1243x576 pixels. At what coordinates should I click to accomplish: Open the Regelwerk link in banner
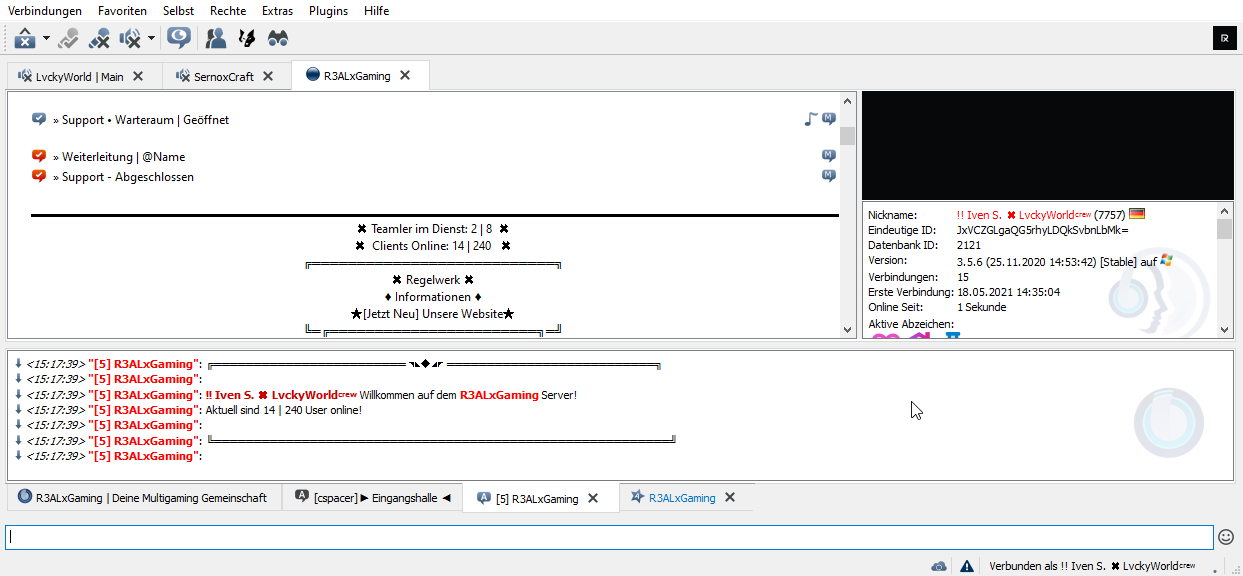(433, 280)
